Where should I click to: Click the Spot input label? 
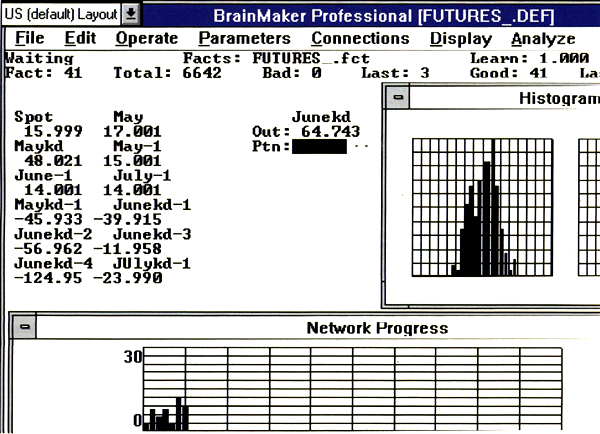34,117
